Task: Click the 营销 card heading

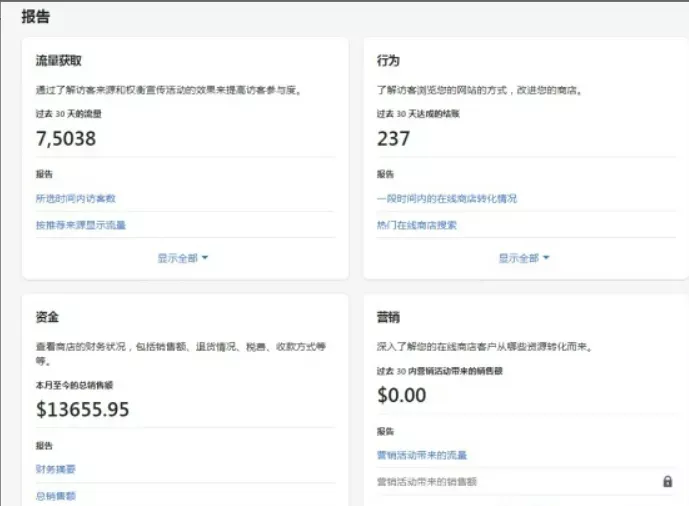Action: coord(388,317)
